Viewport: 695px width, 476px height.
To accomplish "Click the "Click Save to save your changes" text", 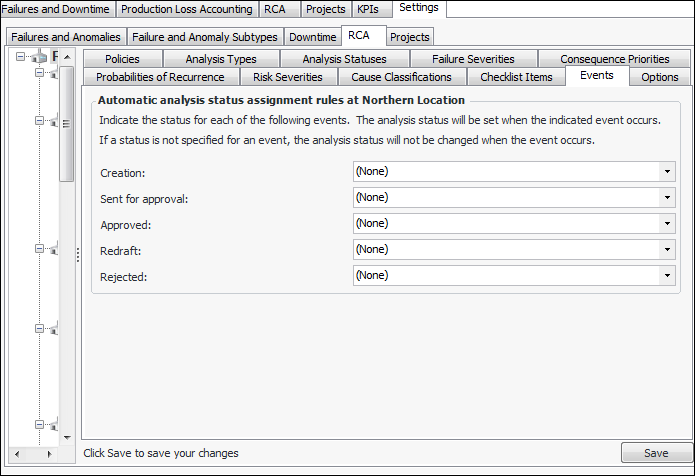I will coord(161,453).
